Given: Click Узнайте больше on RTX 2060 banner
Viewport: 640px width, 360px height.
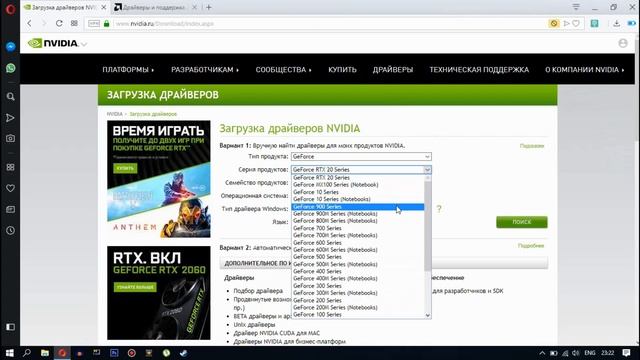Looking at the screenshot, I should [x=135, y=287].
